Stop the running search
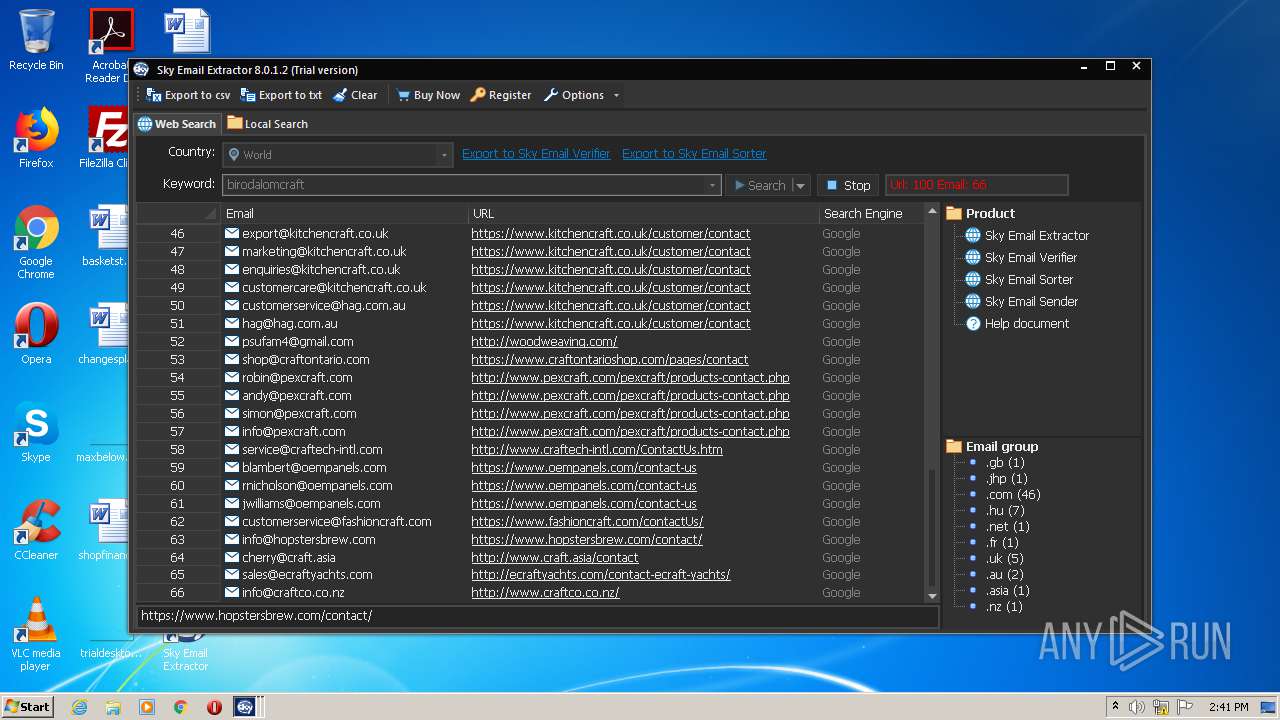The image size is (1280, 720). [848, 185]
